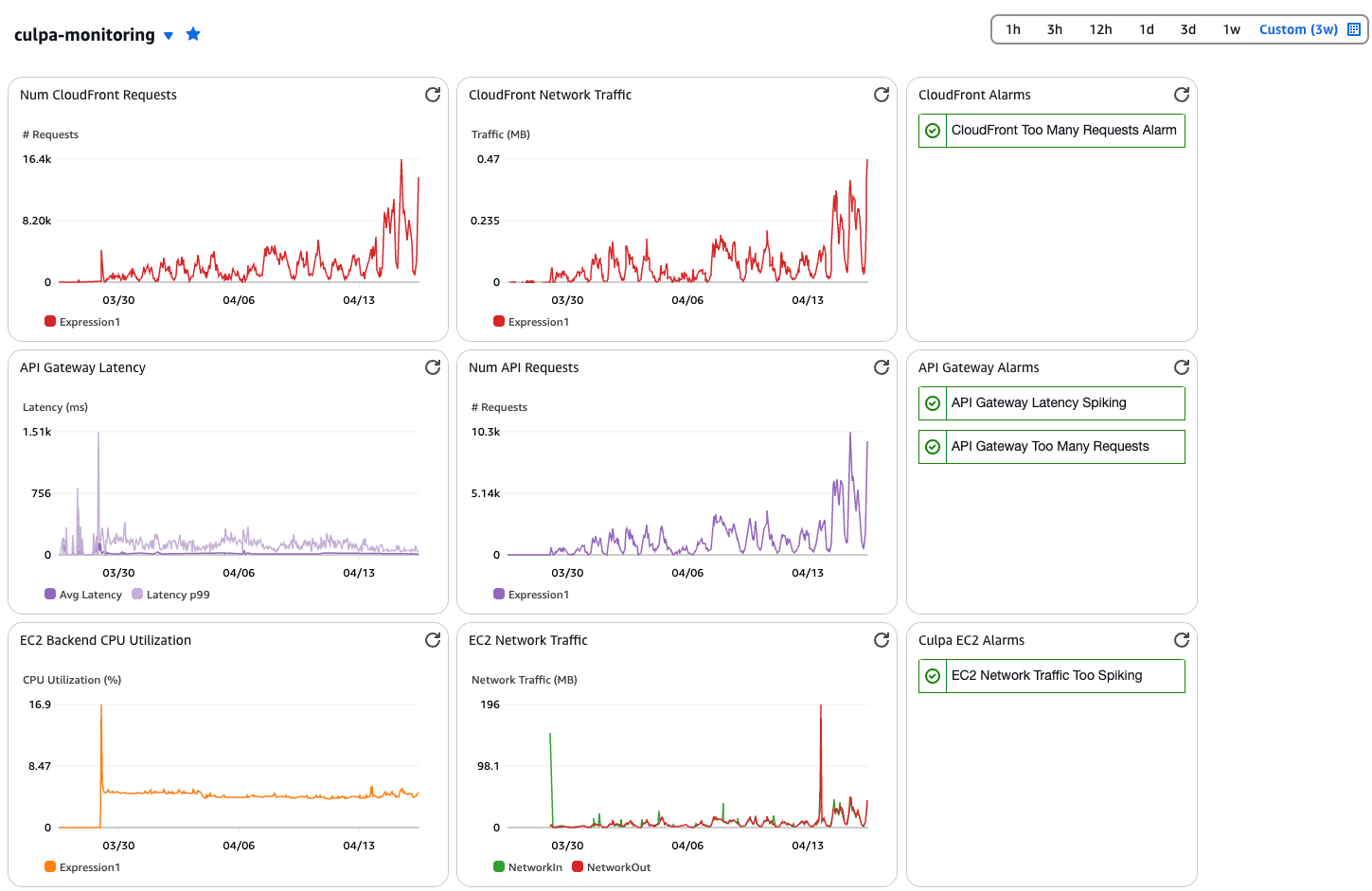
Task: Refresh the EC2 Network Traffic widget
Action: [x=882, y=640]
